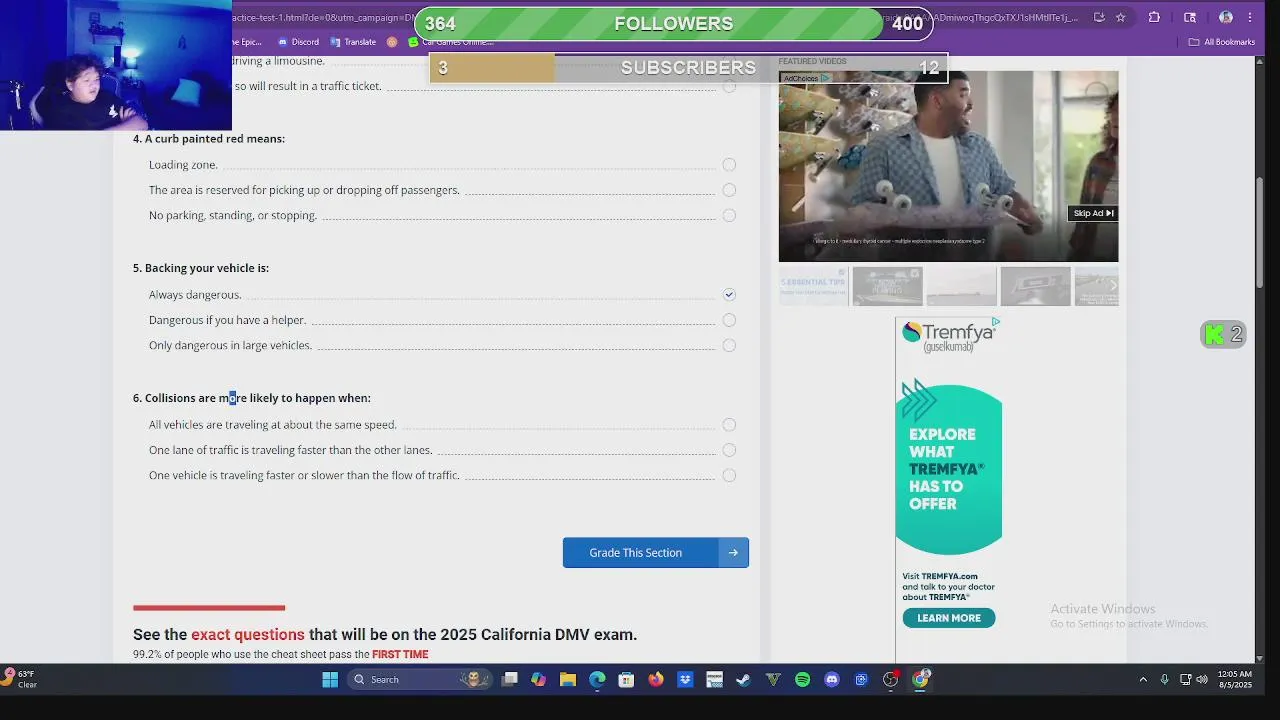Open Microsoft Store from the taskbar
This screenshot has height=720, width=1280.
tap(626, 680)
